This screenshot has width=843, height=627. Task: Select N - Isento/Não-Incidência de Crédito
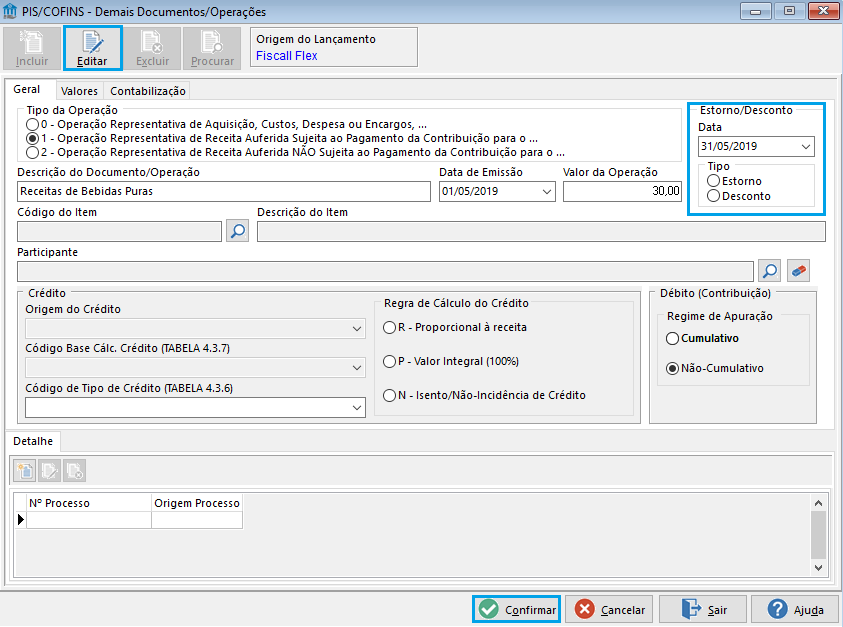(x=390, y=395)
